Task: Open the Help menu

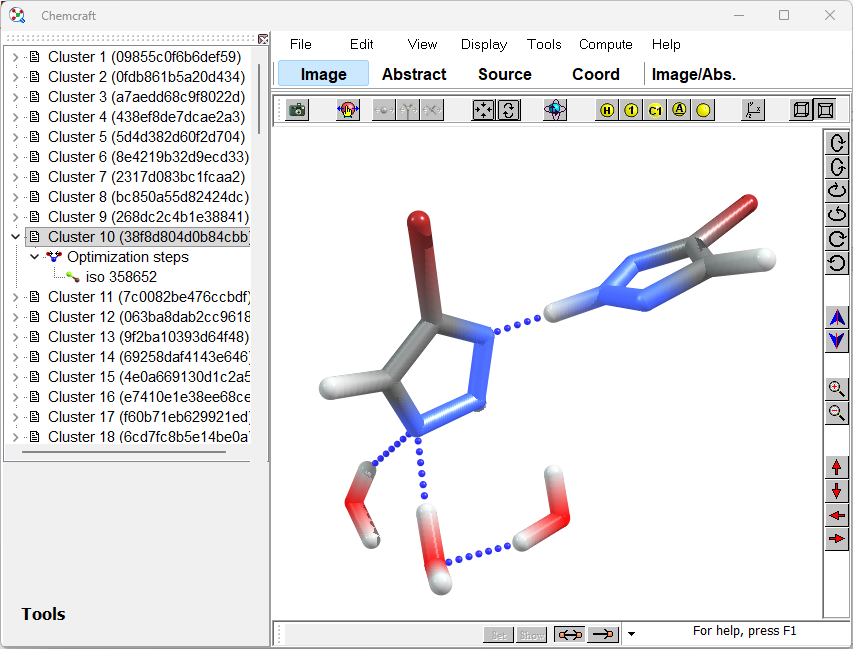Action: (x=666, y=44)
